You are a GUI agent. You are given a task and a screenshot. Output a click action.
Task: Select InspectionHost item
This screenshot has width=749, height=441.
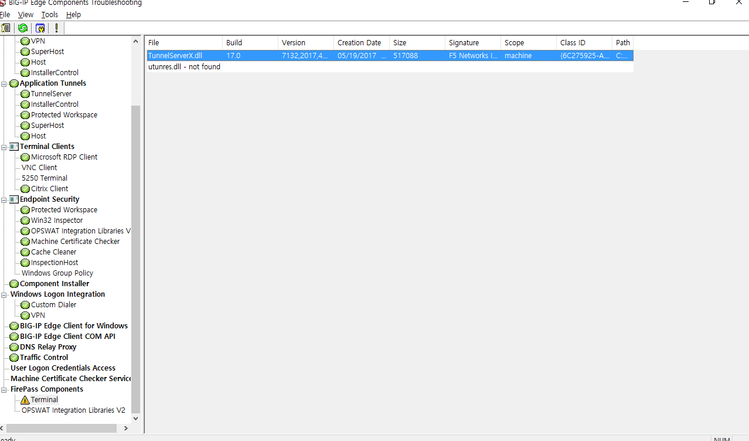pos(54,262)
